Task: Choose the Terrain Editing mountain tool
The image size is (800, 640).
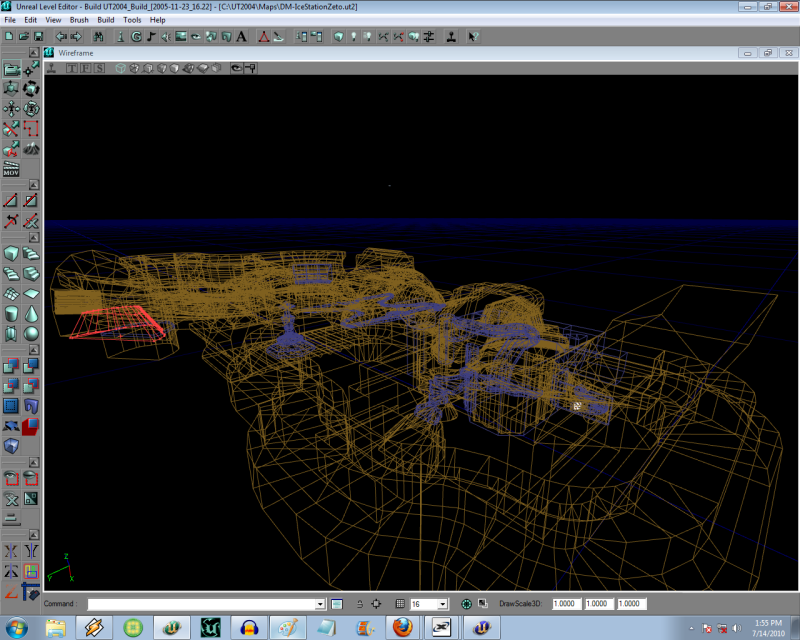Action: (x=31, y=149)
